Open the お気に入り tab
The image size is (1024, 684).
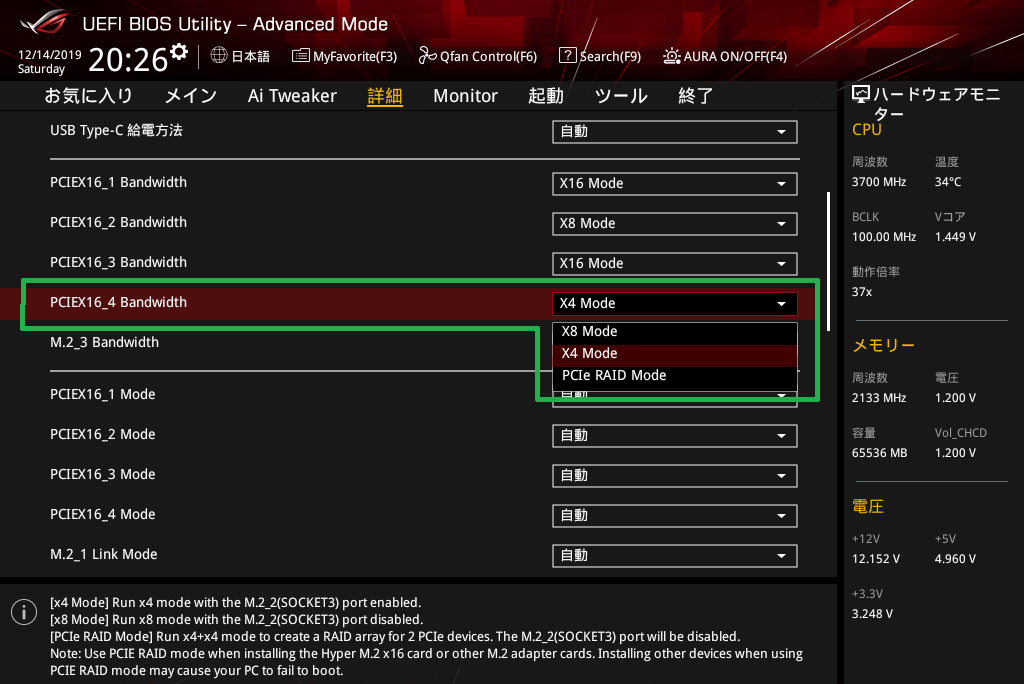tap(89, 95)
